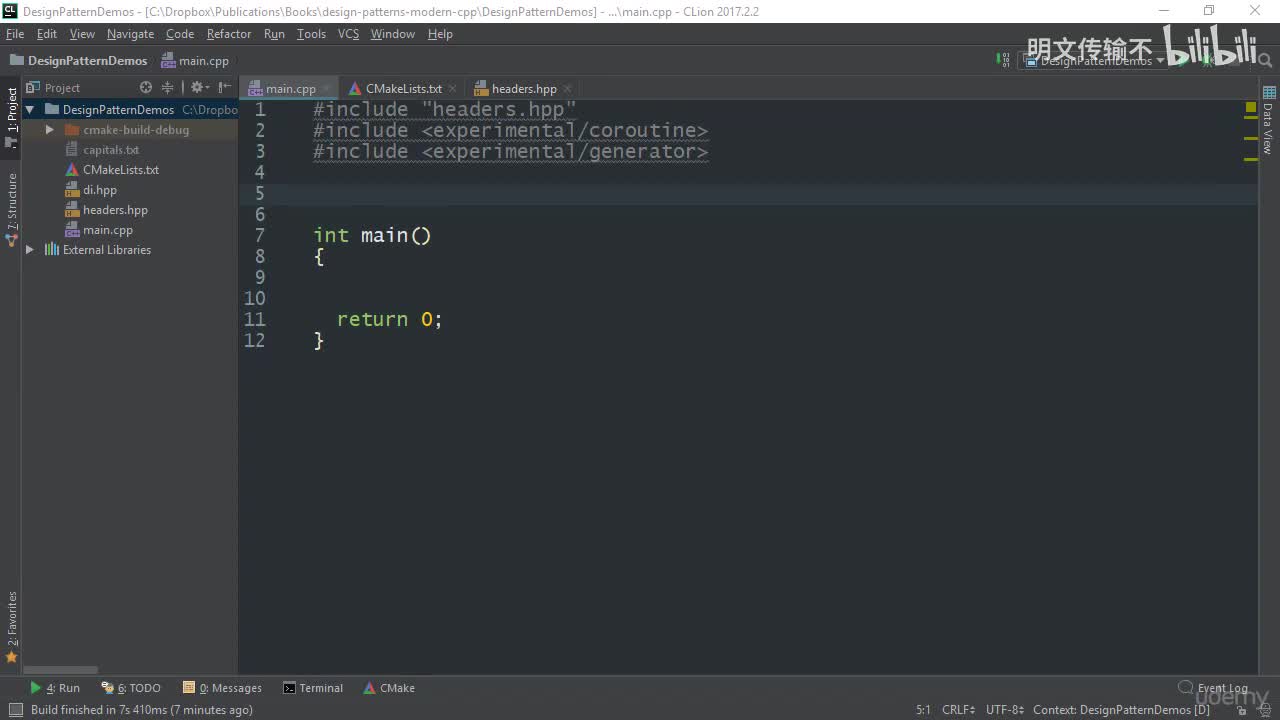1280x720 pixels.
Task: Change UTF-8 file encoding setting
Action: click(x=1005, y=710)
